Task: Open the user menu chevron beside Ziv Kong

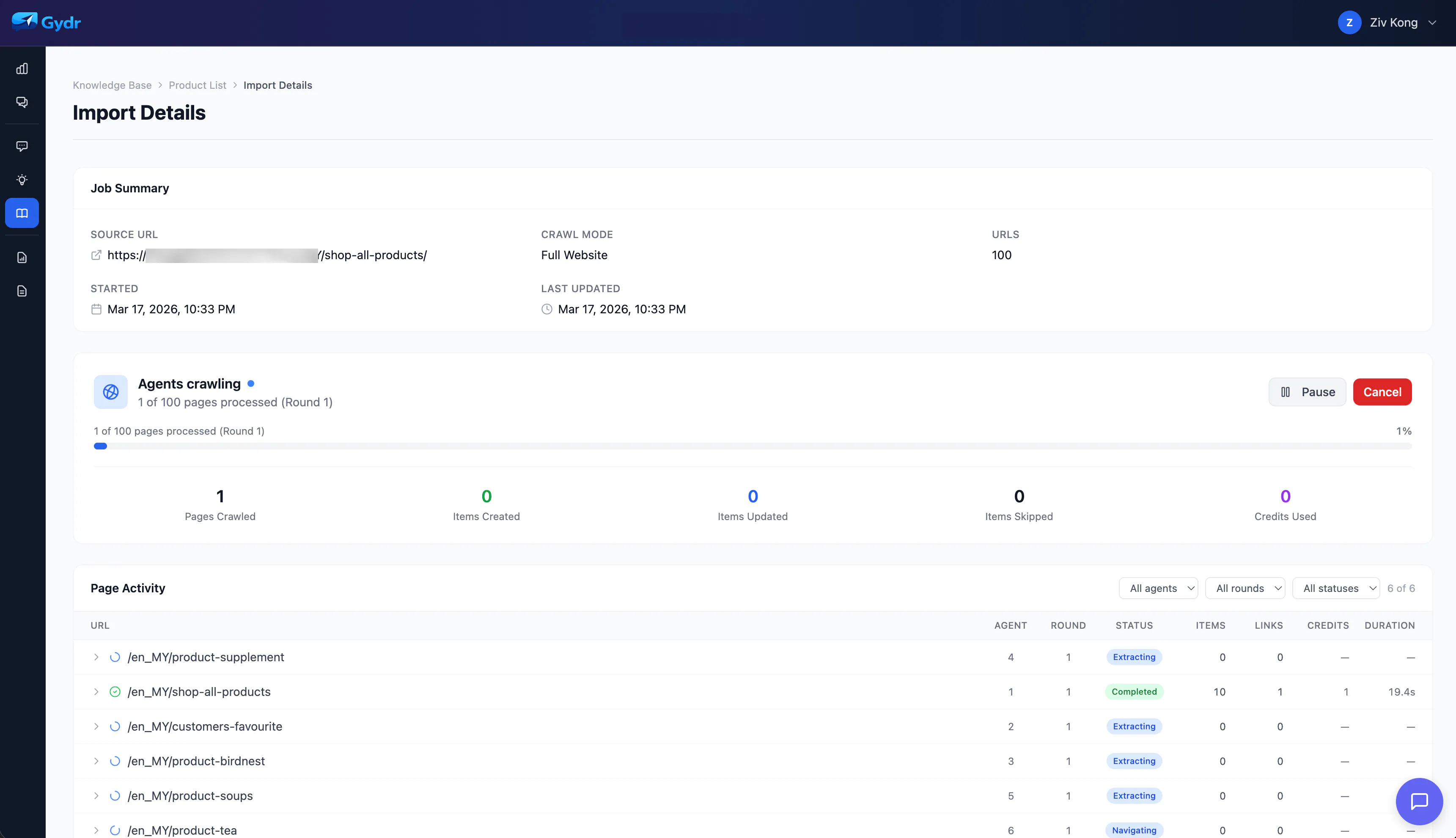Action: [1432, 23]
